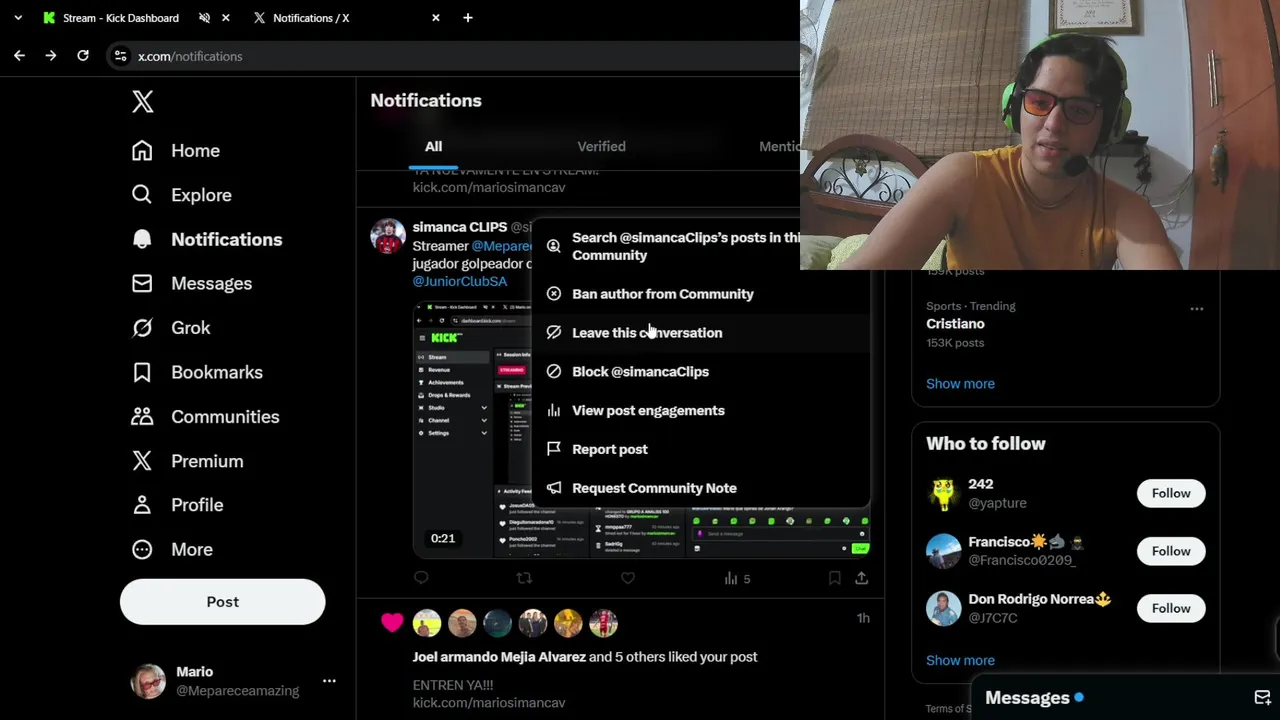Image resolution: width=1280 pixels, height=720 pixels.
Task: Open account menu dots beside Mario
Action: [x=329, y=681]
